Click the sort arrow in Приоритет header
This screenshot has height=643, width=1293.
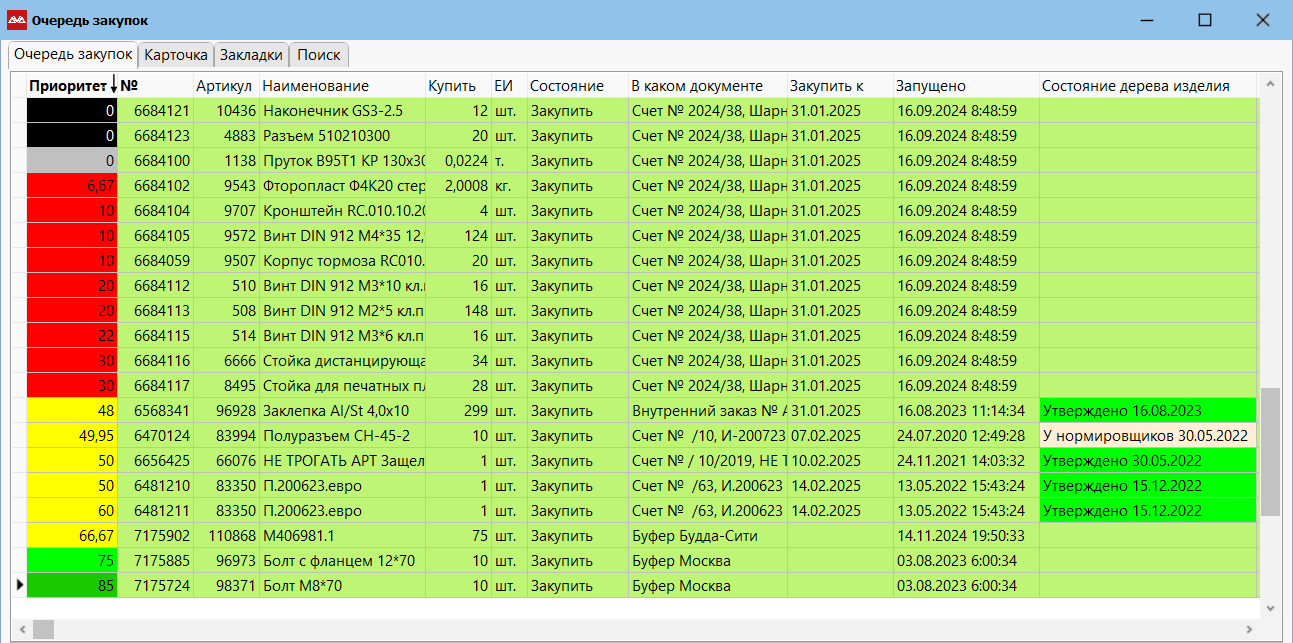pos(114,86)
